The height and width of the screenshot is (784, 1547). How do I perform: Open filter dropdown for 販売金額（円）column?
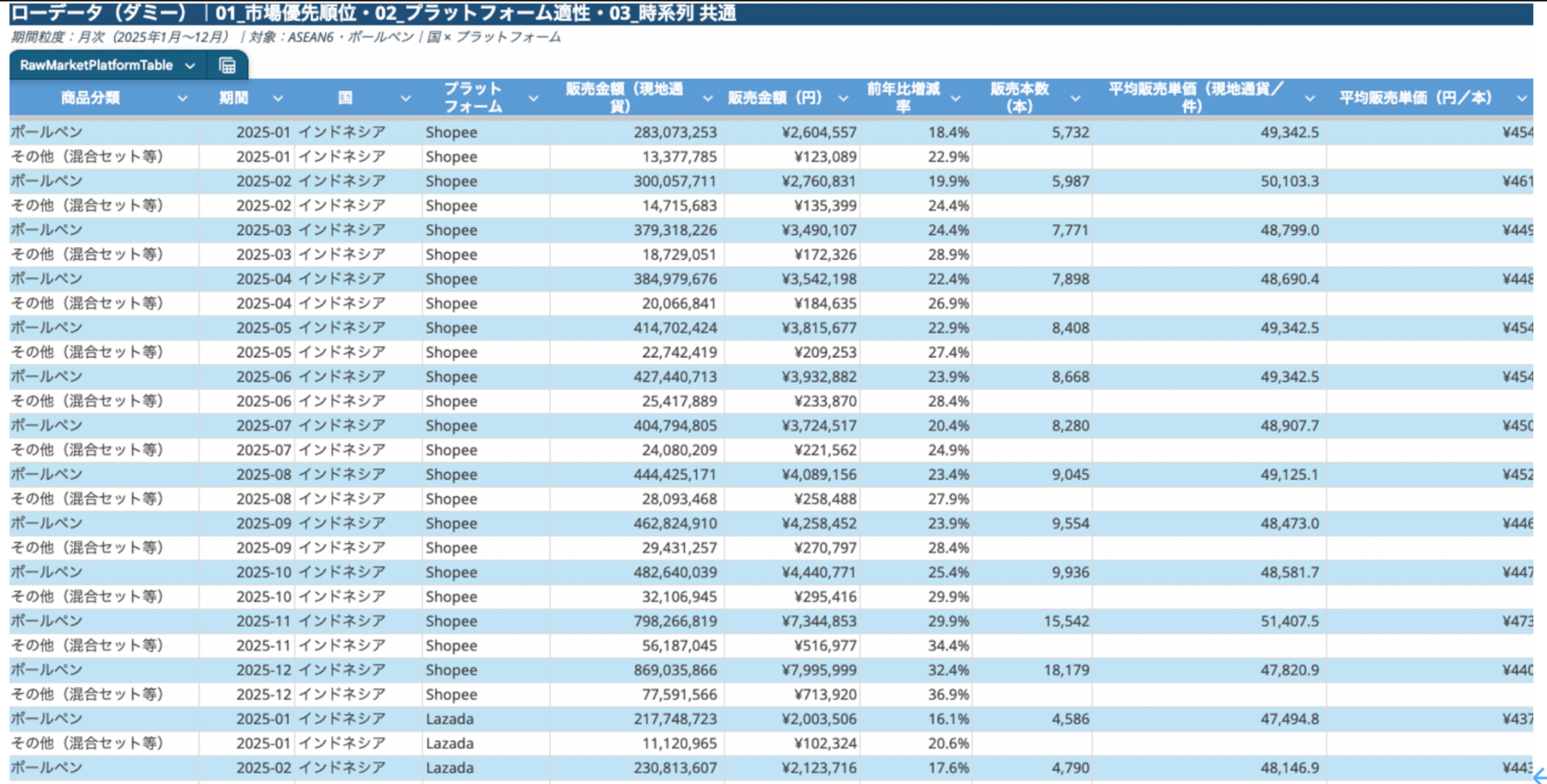pyautogui.click(x=843, y=98)
